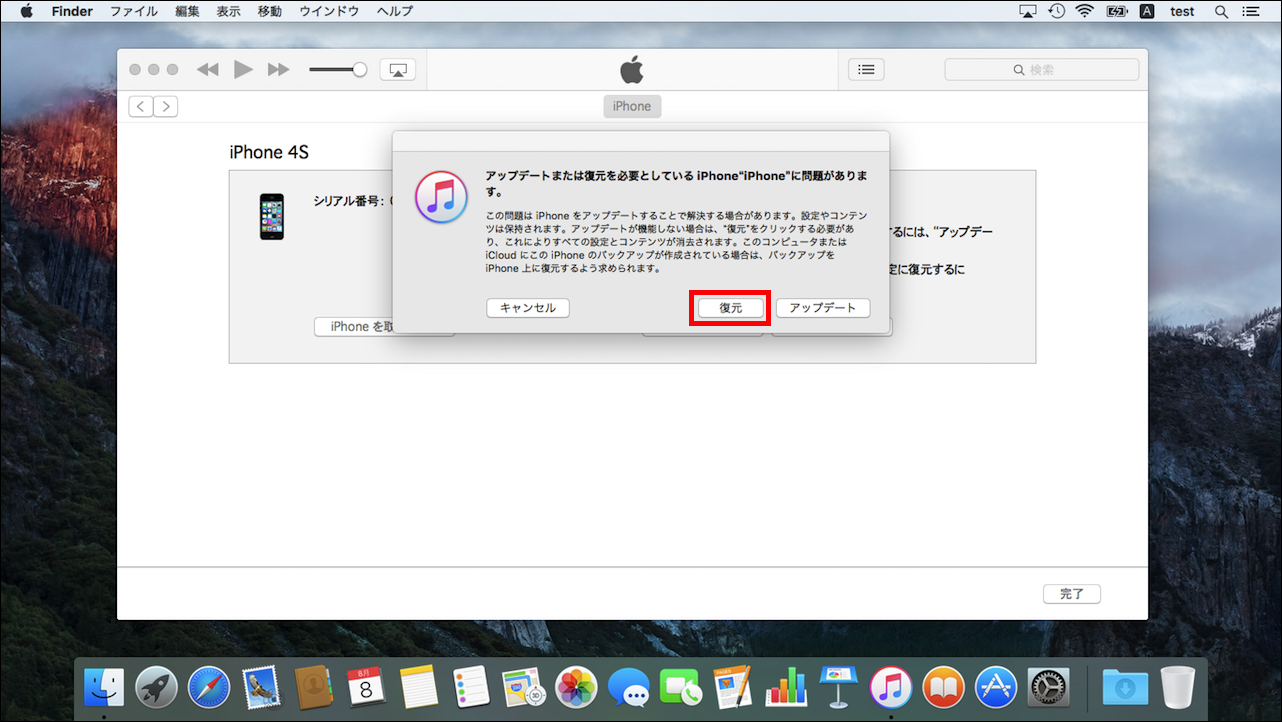Launch Launchpad rocket icon in Dock

(157, 687)
